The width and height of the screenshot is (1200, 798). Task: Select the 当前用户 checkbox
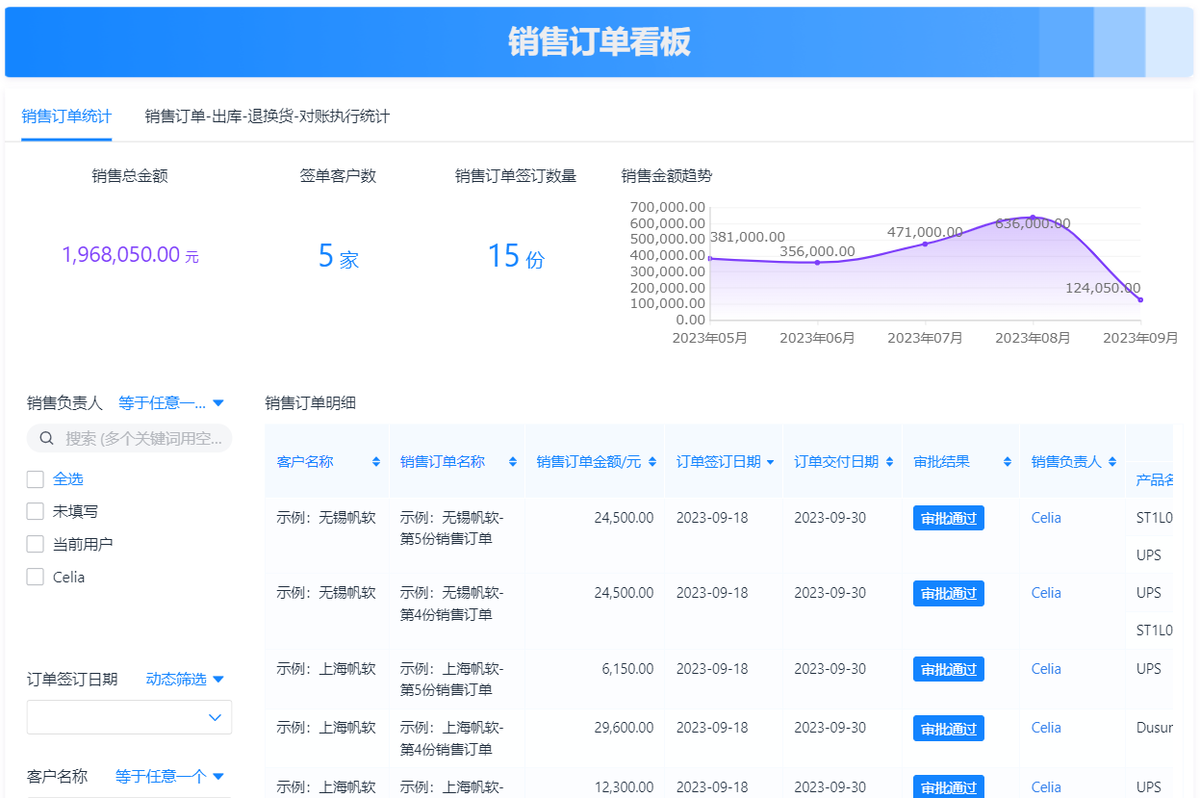click(35, 545)
